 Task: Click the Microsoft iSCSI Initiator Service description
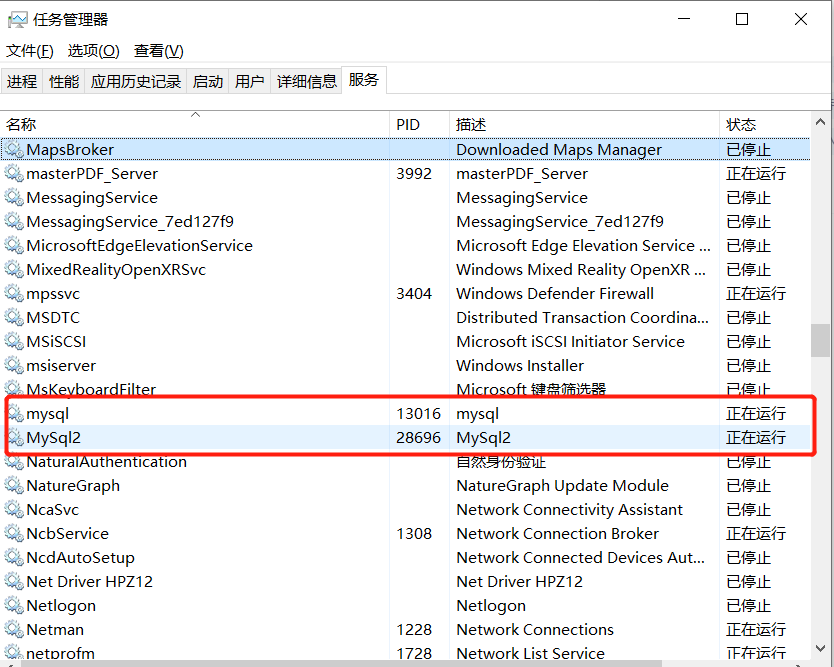tap(570, 341)
